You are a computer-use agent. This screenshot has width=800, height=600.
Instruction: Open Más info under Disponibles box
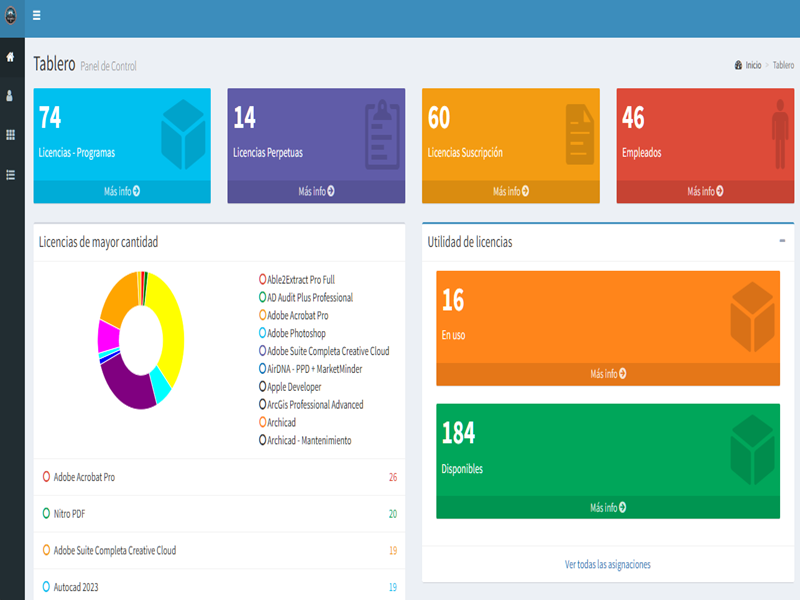pos(608,508)
